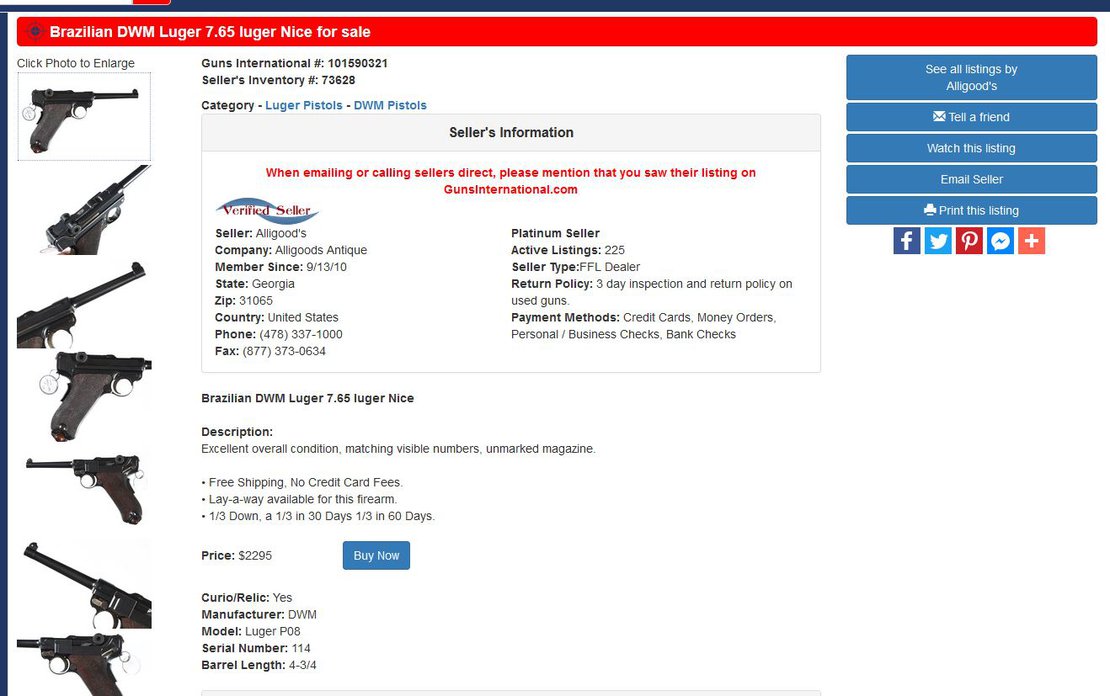Share via Messenger icon
The width and height of the screenshot is (1110, 696).
click(x=1000, y=241)
